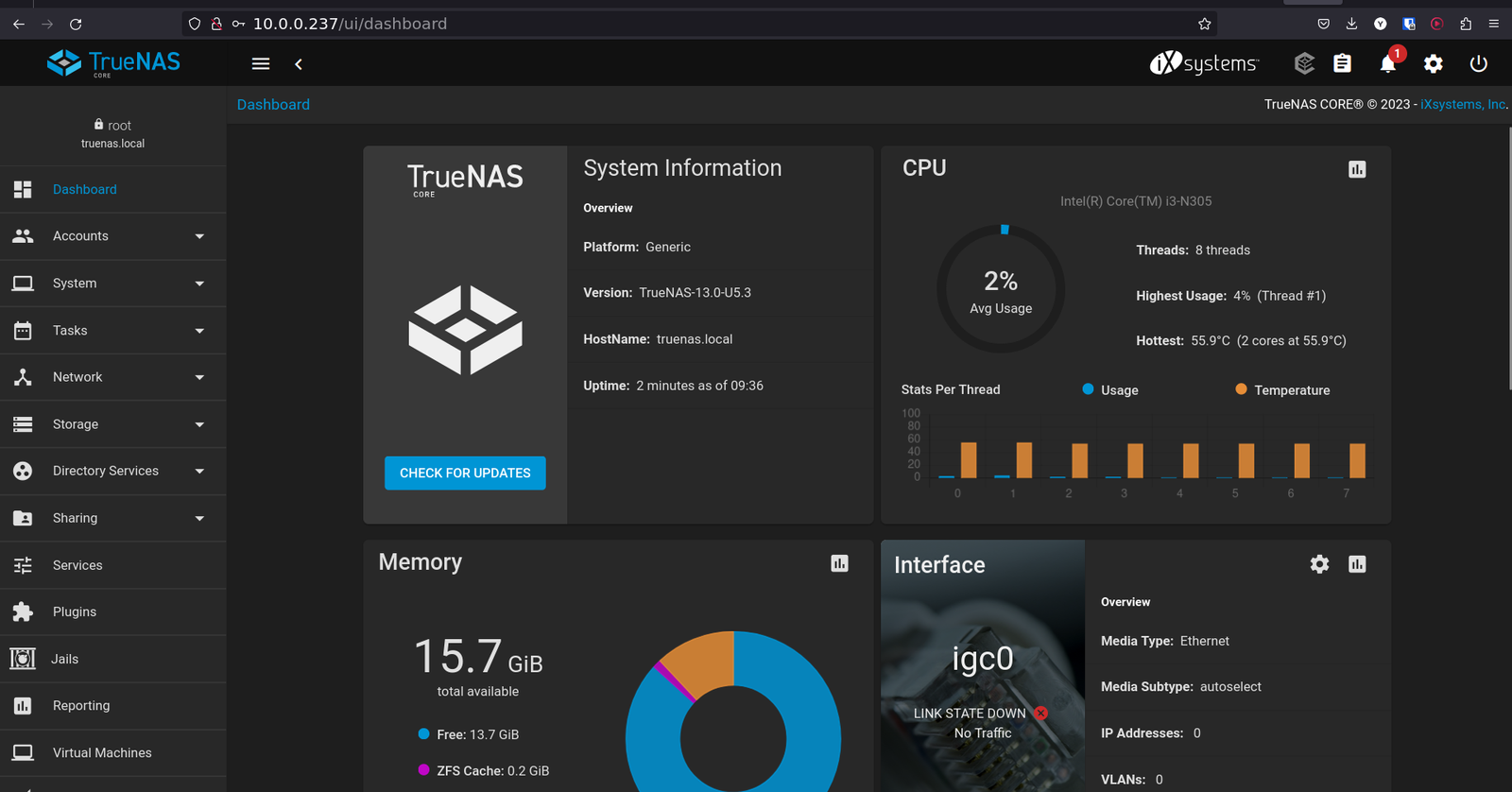The image size is (1512, 792).
Task: Open Interface widget gear settings
Action: [1319, 564]
